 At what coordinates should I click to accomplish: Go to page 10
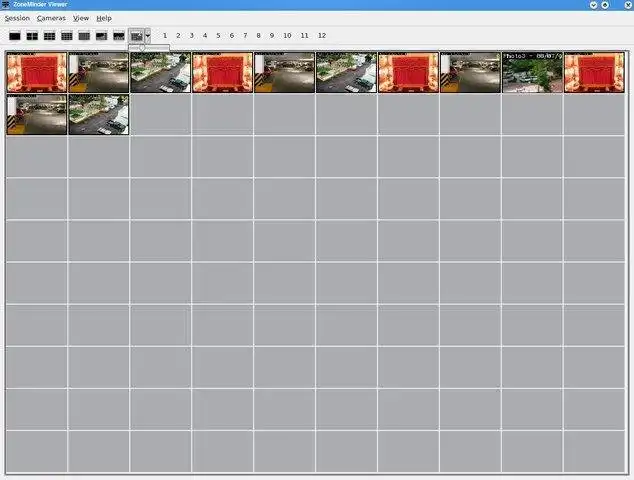287,36
